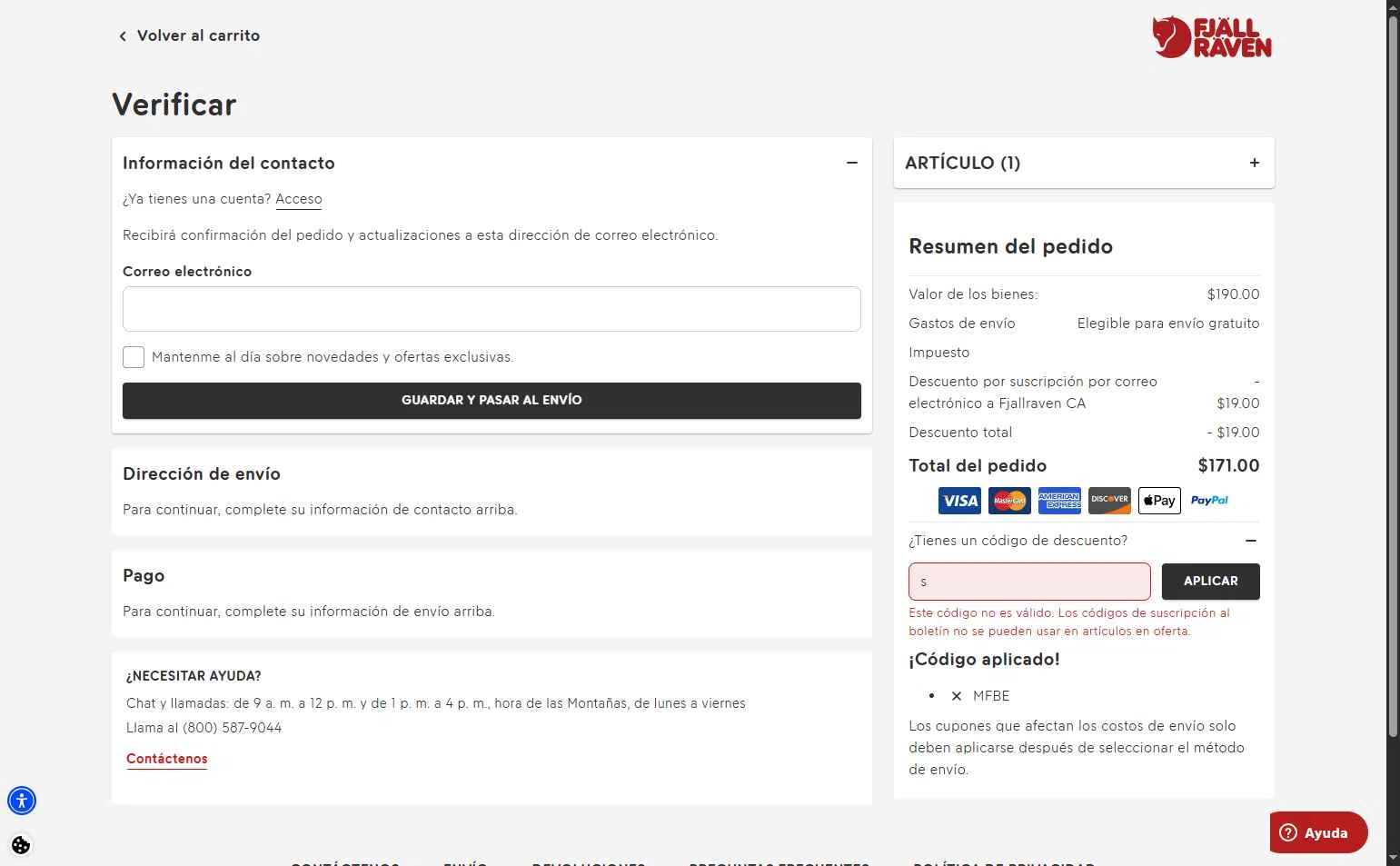
Task: Open the cookie preferences icon
Action: coord(21,845)
